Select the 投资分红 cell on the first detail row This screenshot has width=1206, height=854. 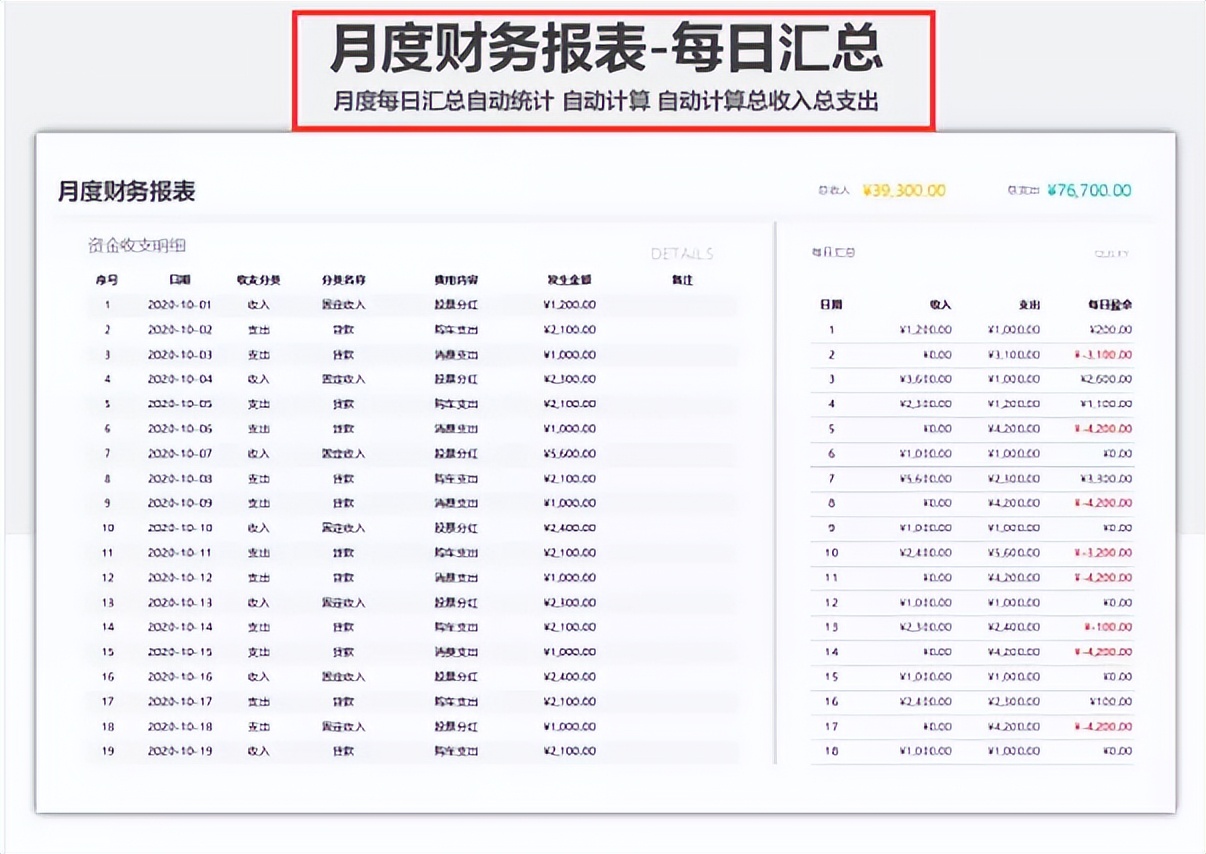pyautogui.click(x=458, y=305)
